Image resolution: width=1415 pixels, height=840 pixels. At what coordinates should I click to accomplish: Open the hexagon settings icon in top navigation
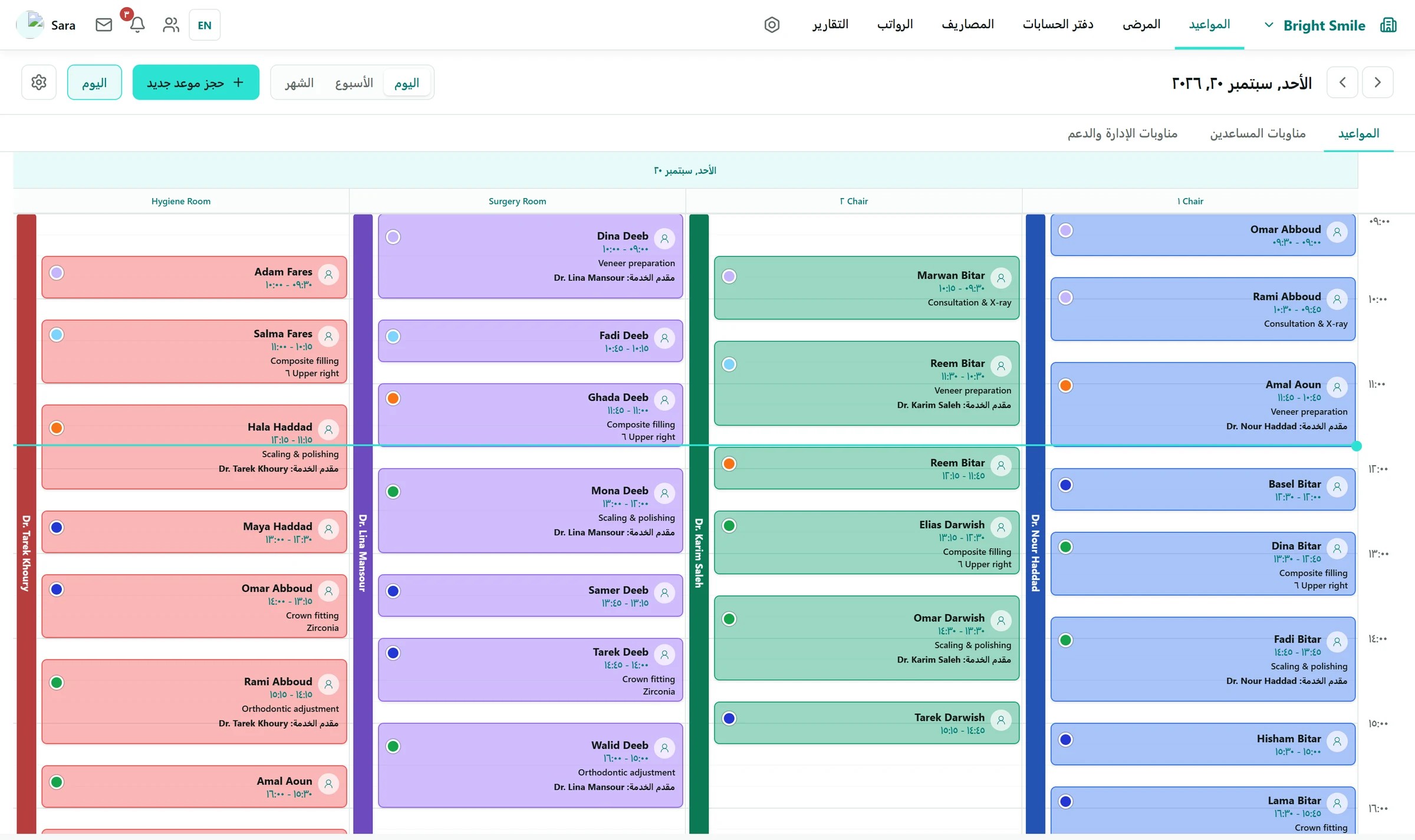pos(772,25)
